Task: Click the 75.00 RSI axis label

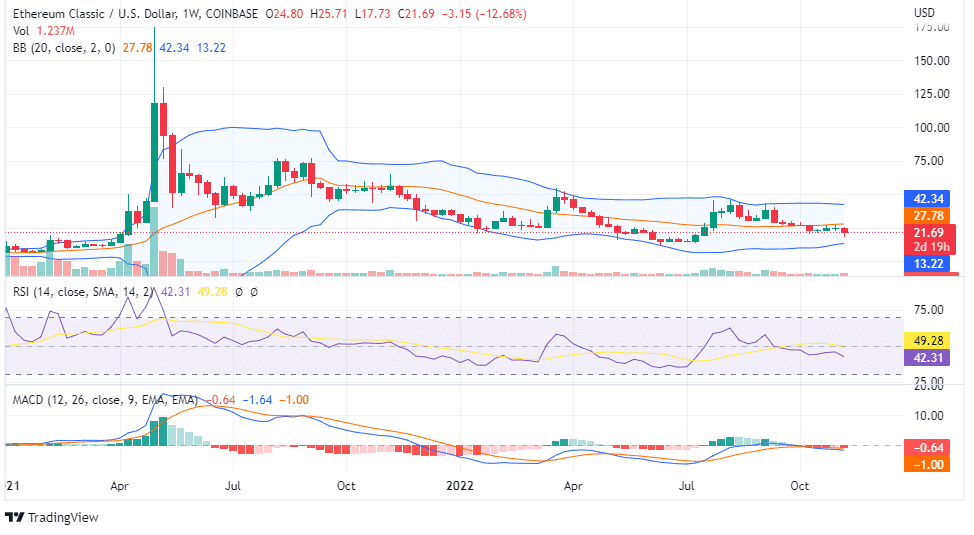Action: tap(929, 310)
